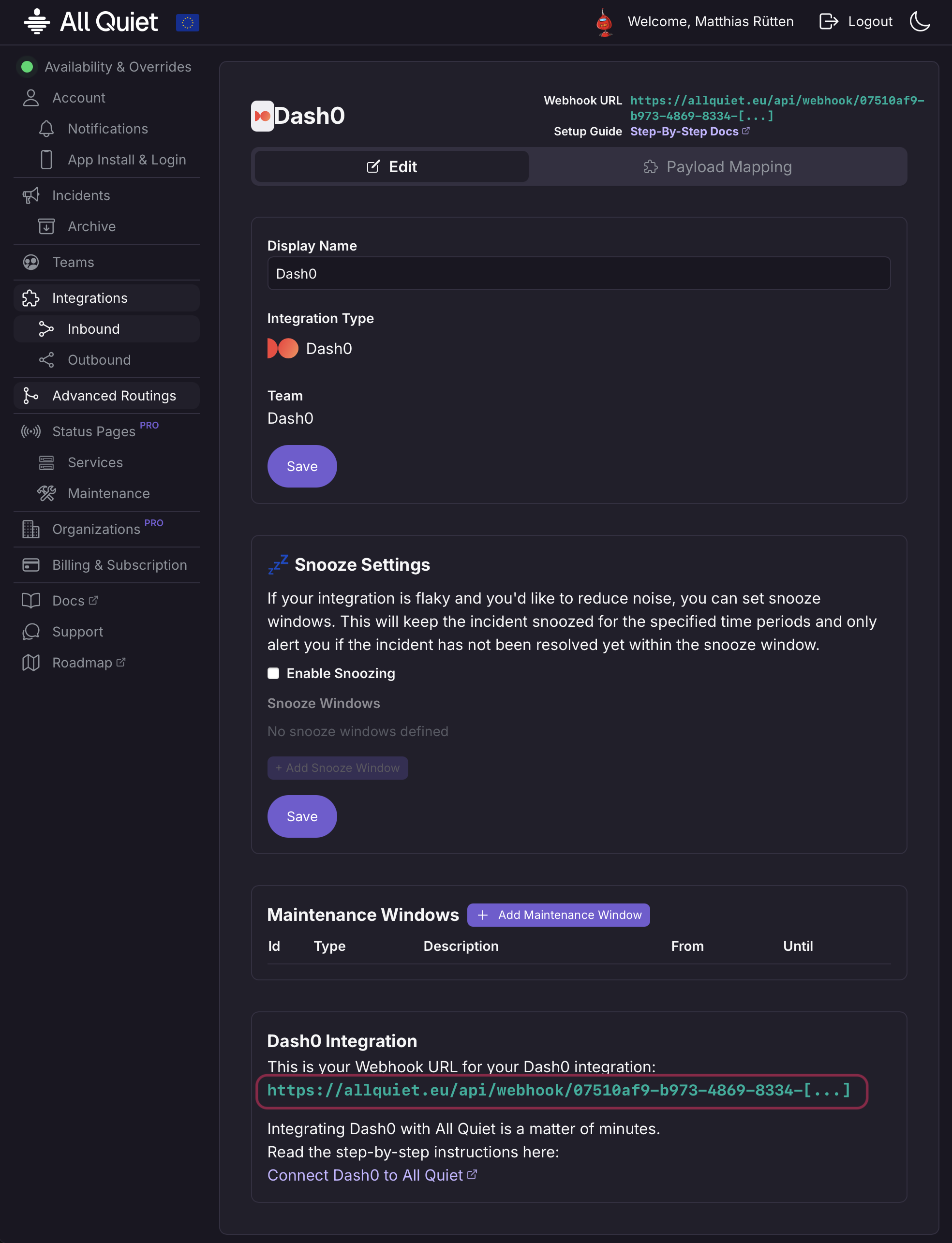This screenshot has width=952, height=1243.
Task: Open the Archive box icon
Action: tap(46, 227)
